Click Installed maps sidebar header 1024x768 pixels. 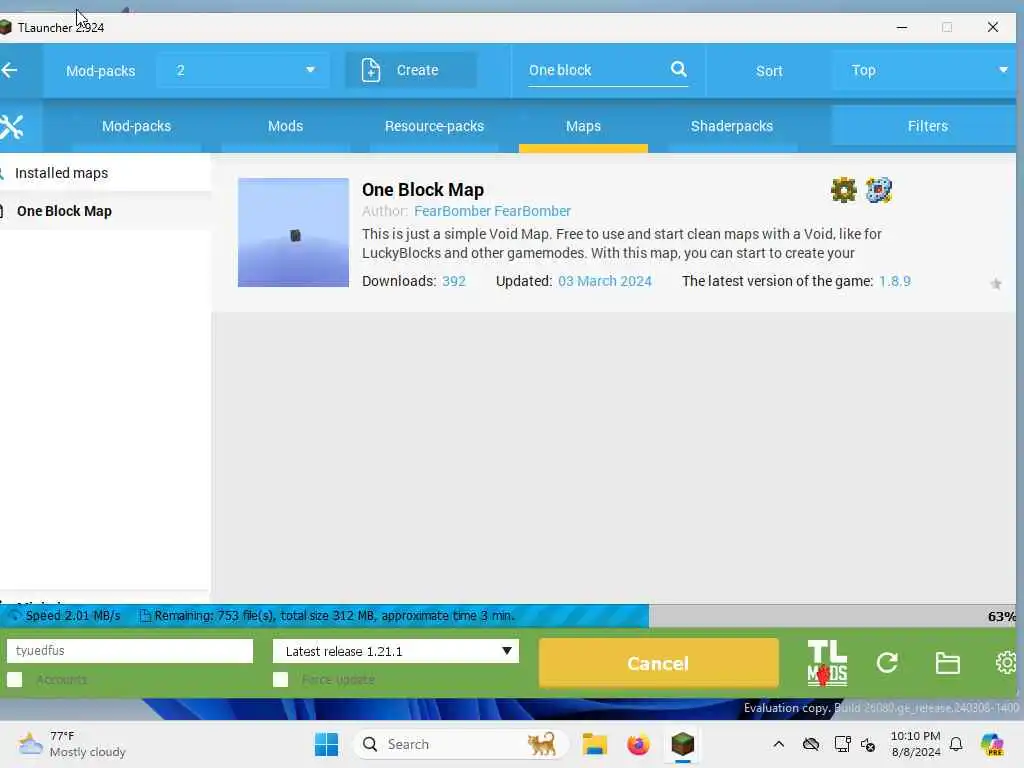(61, 173)
